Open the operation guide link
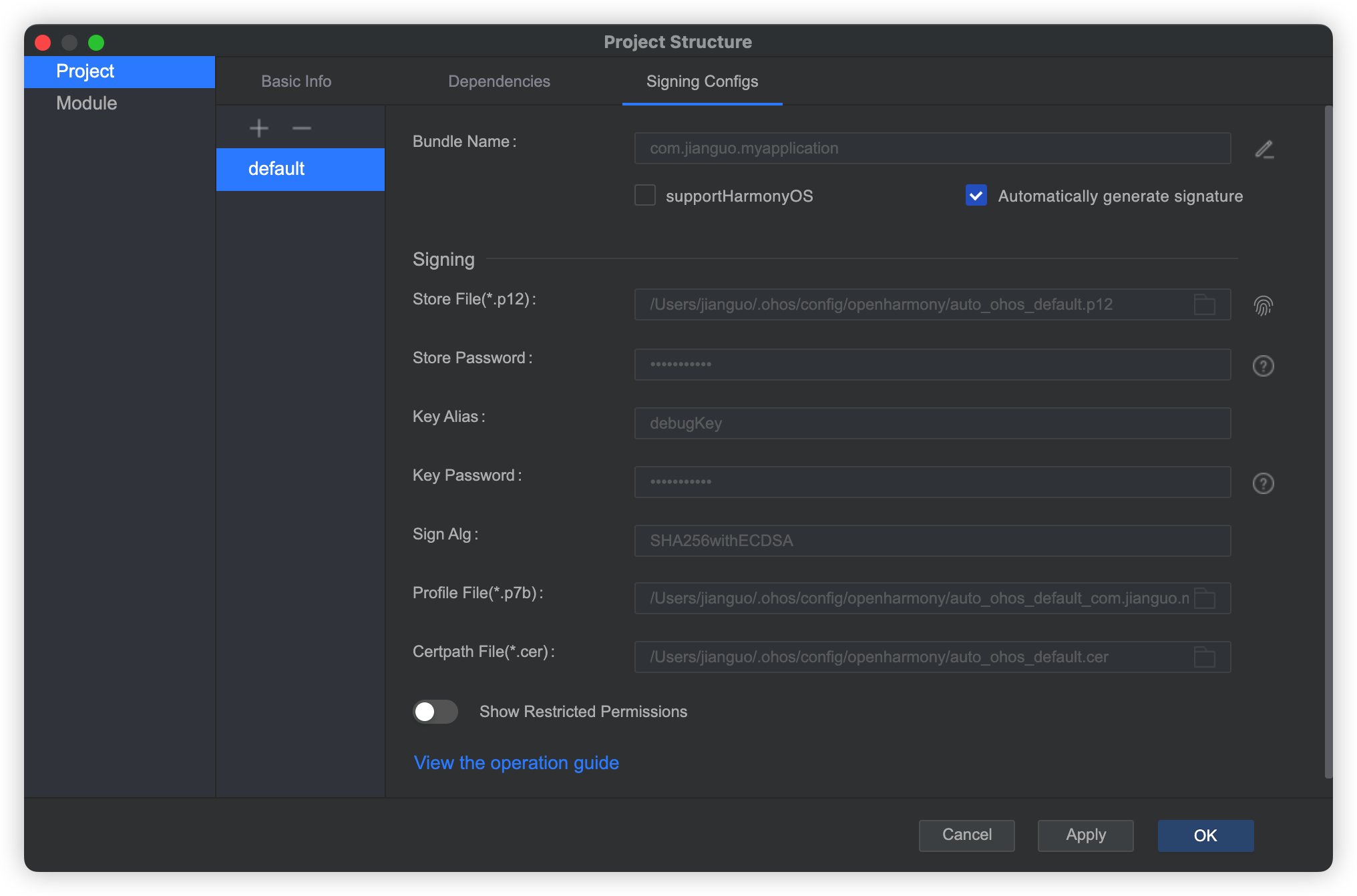 coord(516,763)
